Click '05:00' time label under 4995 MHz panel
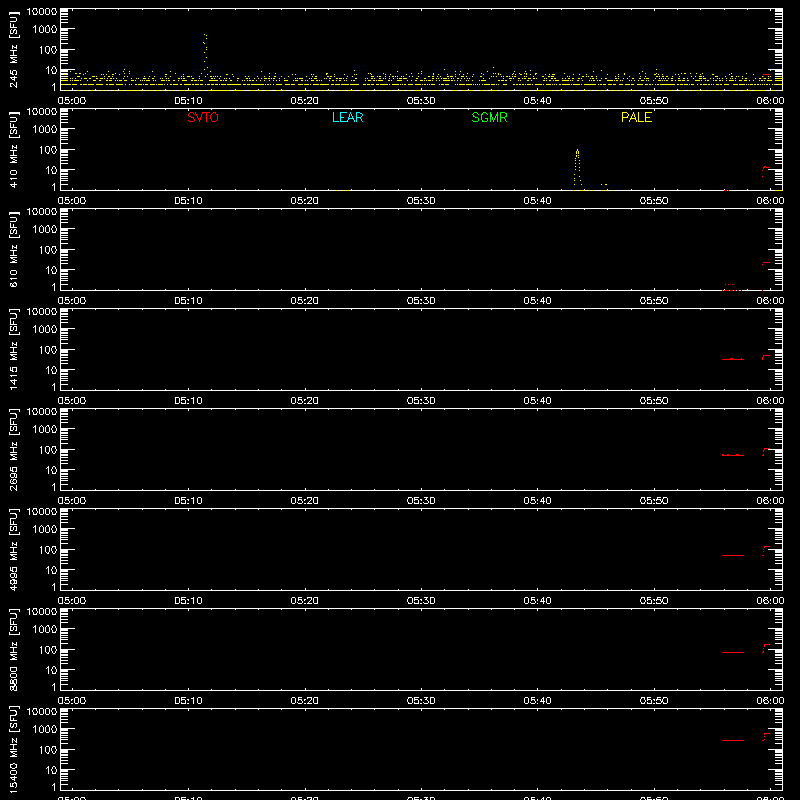800x800 pixels. tap(72, 601)
